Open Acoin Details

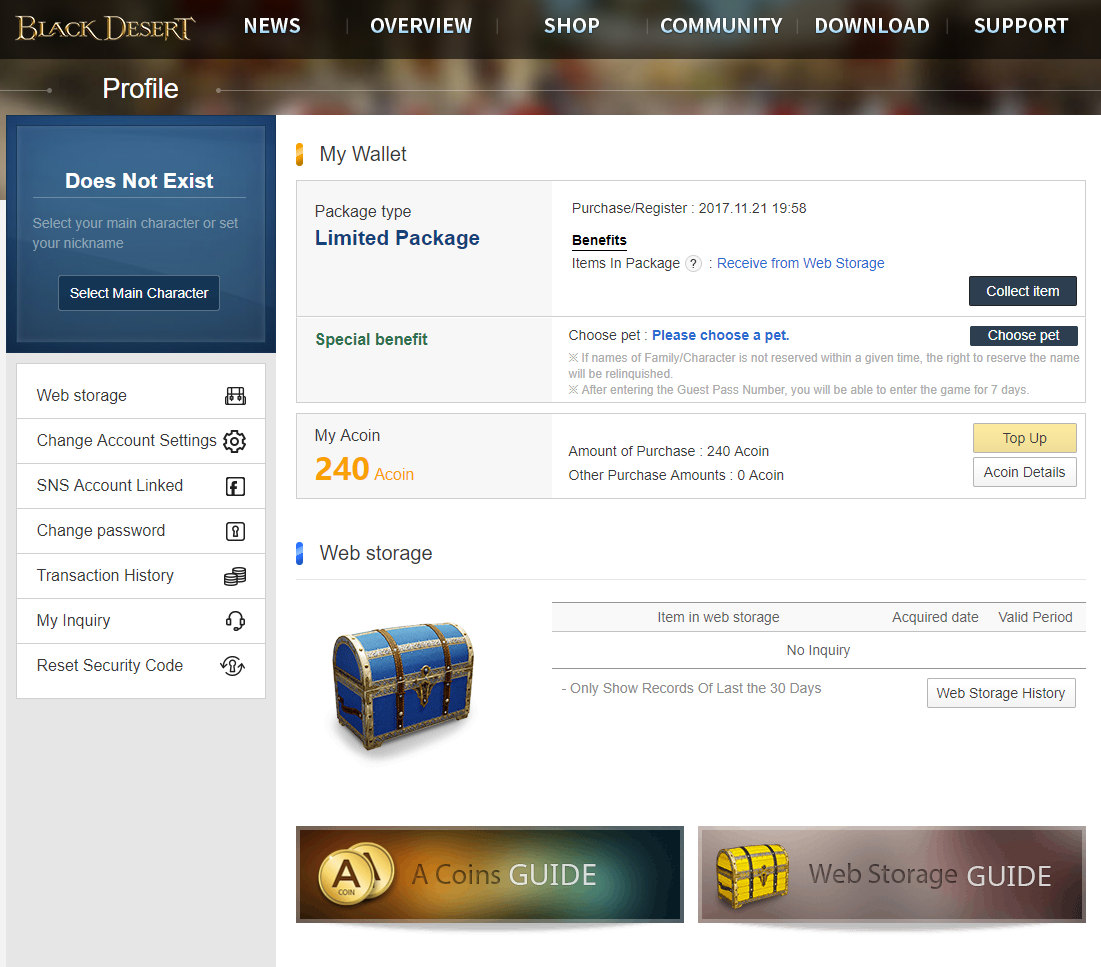pos(1024,473)
